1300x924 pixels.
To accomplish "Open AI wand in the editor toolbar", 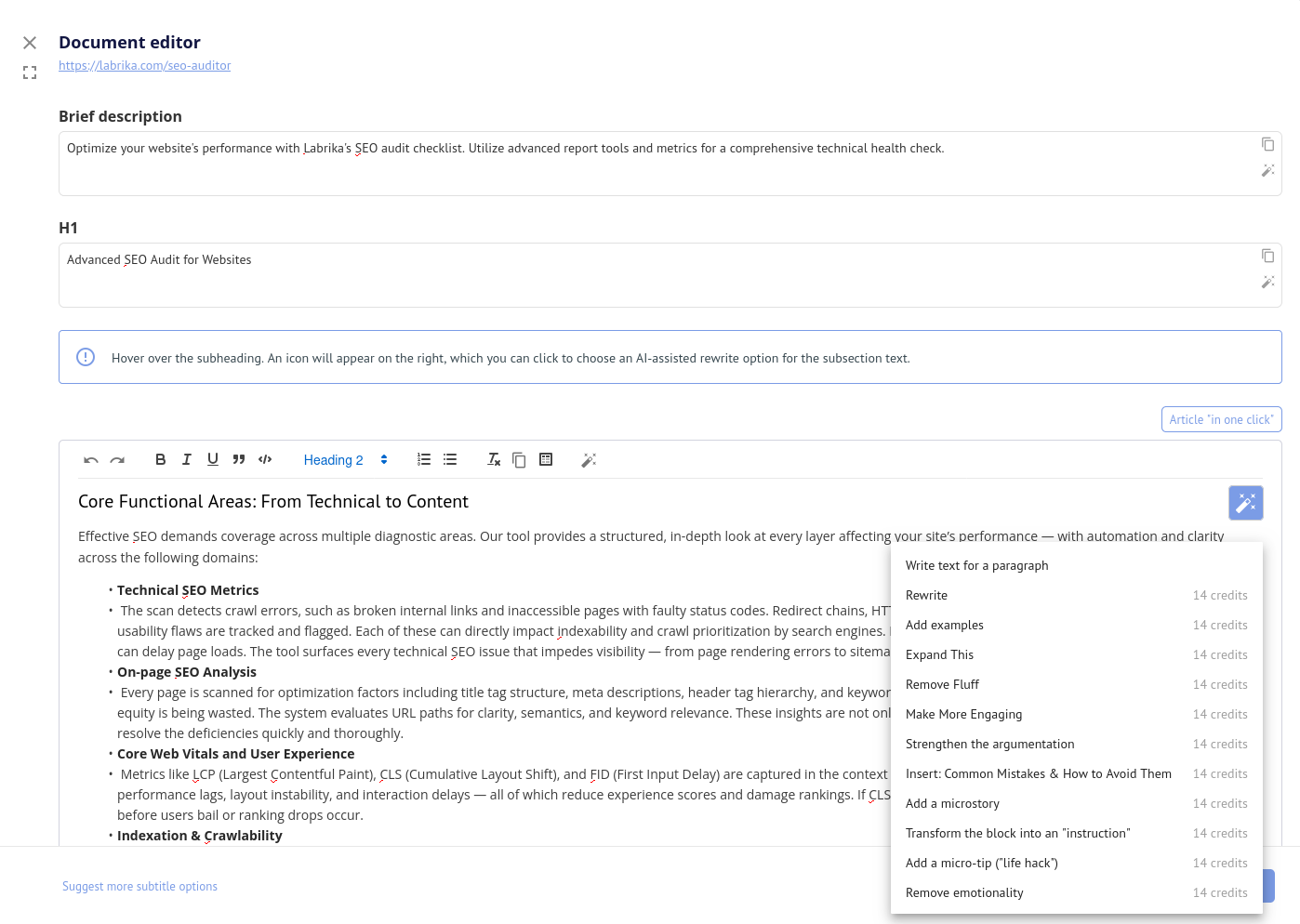I will tap(589, 460).
